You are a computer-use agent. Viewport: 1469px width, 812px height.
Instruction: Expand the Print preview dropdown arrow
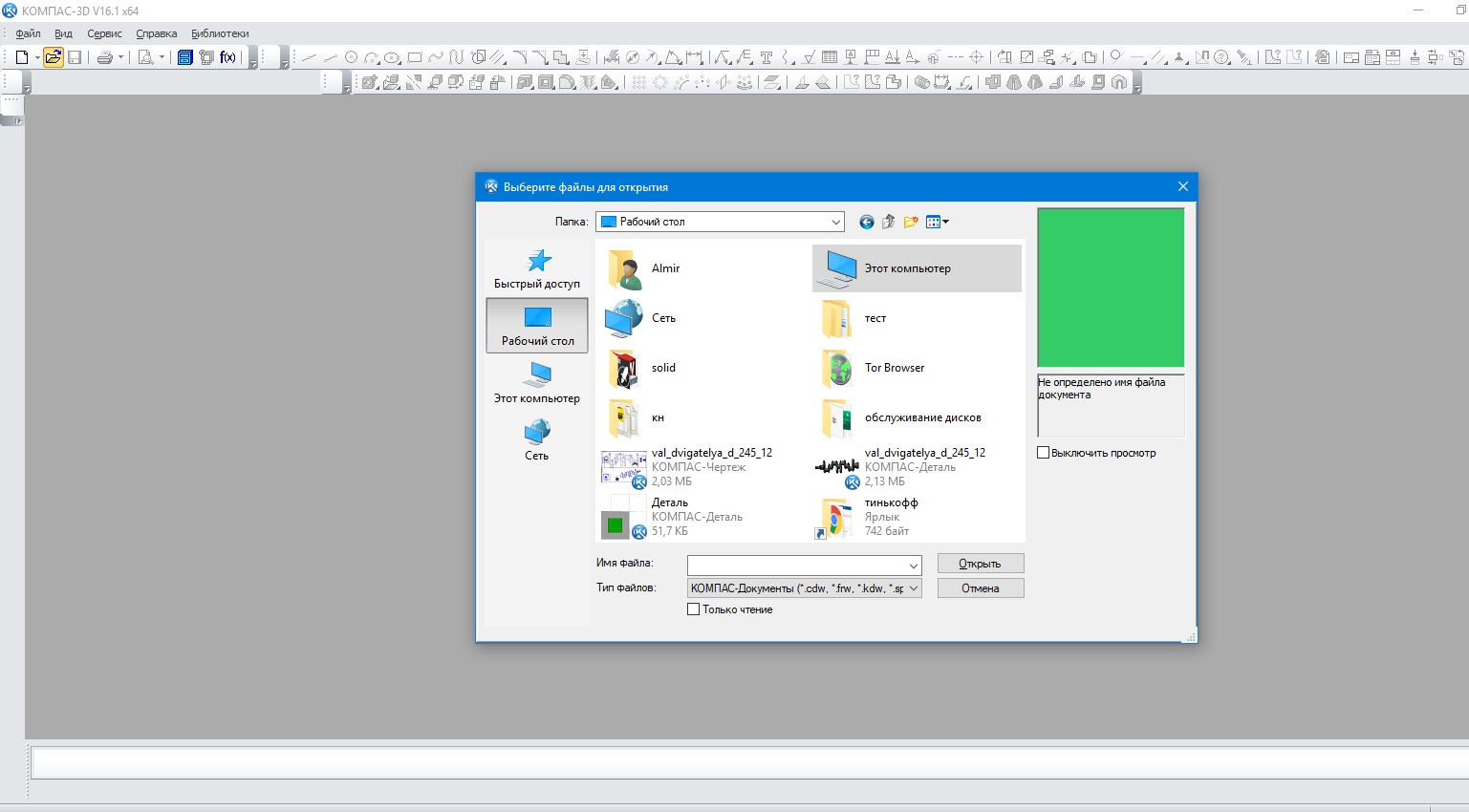point(162,57)
